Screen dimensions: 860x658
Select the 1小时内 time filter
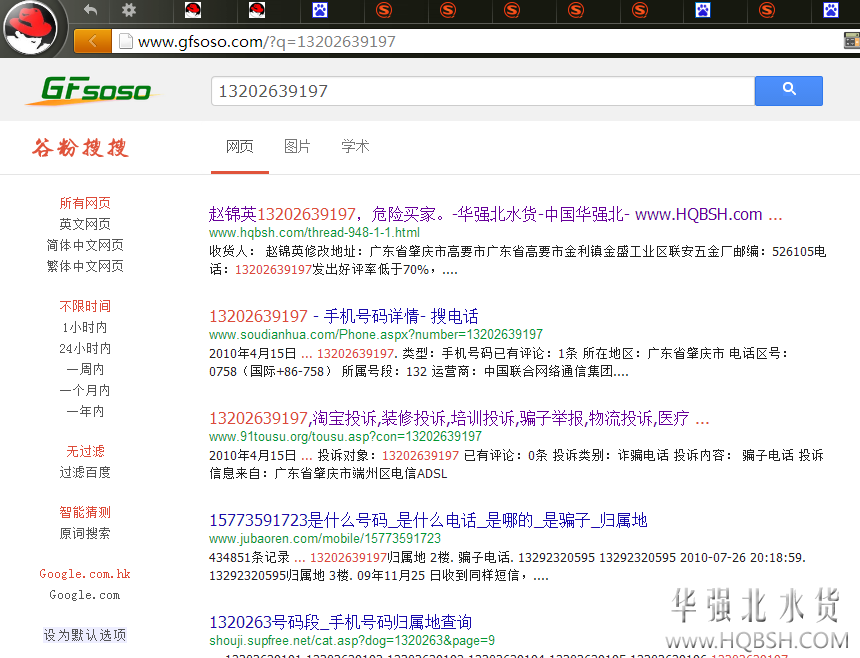(85, 327)
